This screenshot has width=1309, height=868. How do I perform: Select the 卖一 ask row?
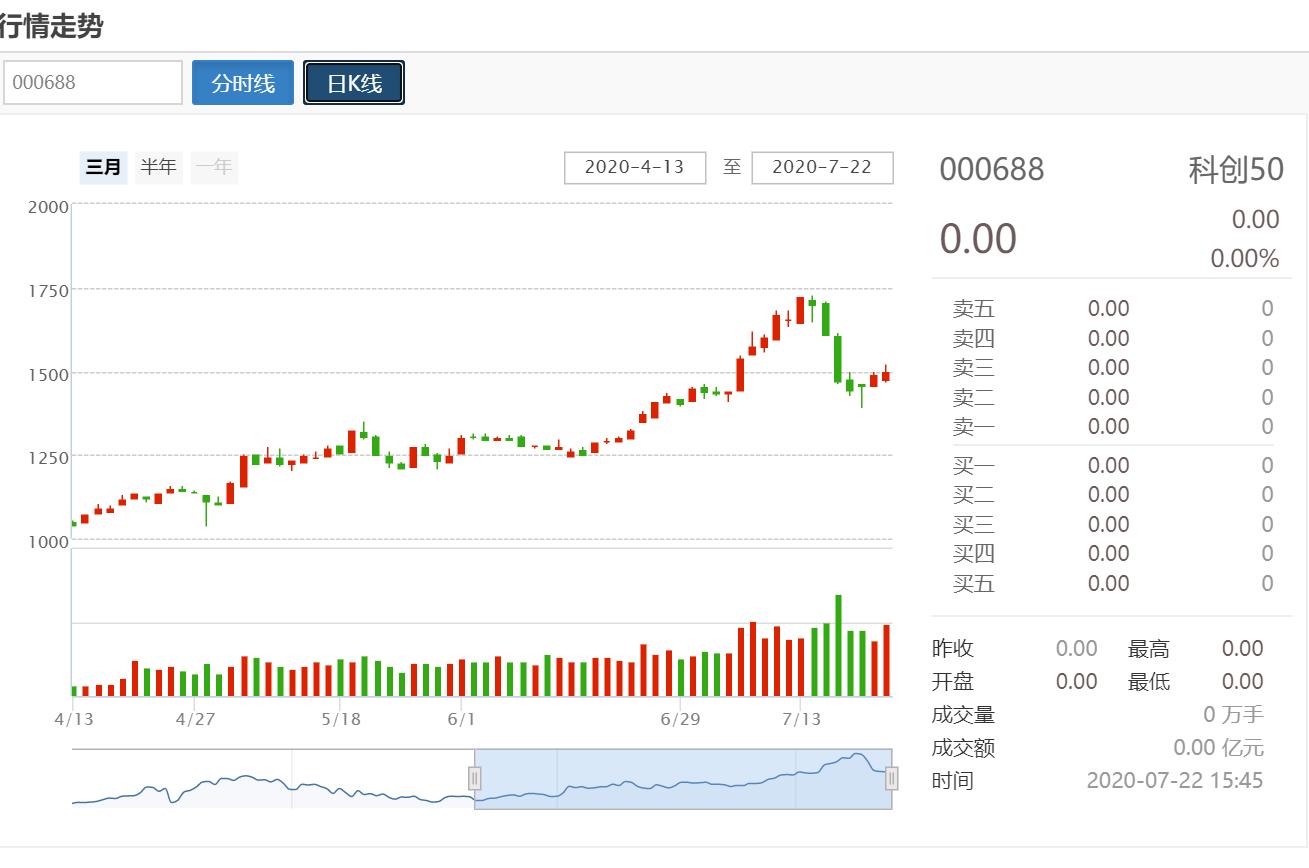coord(1110,427)
